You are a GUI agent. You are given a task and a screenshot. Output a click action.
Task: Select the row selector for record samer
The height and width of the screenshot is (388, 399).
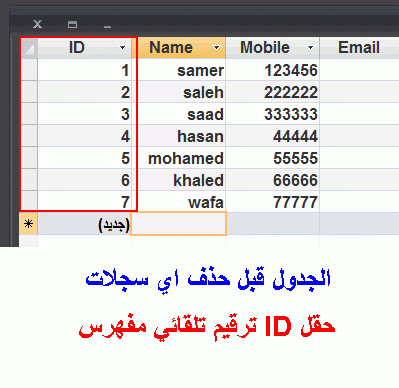coord(29,70)
